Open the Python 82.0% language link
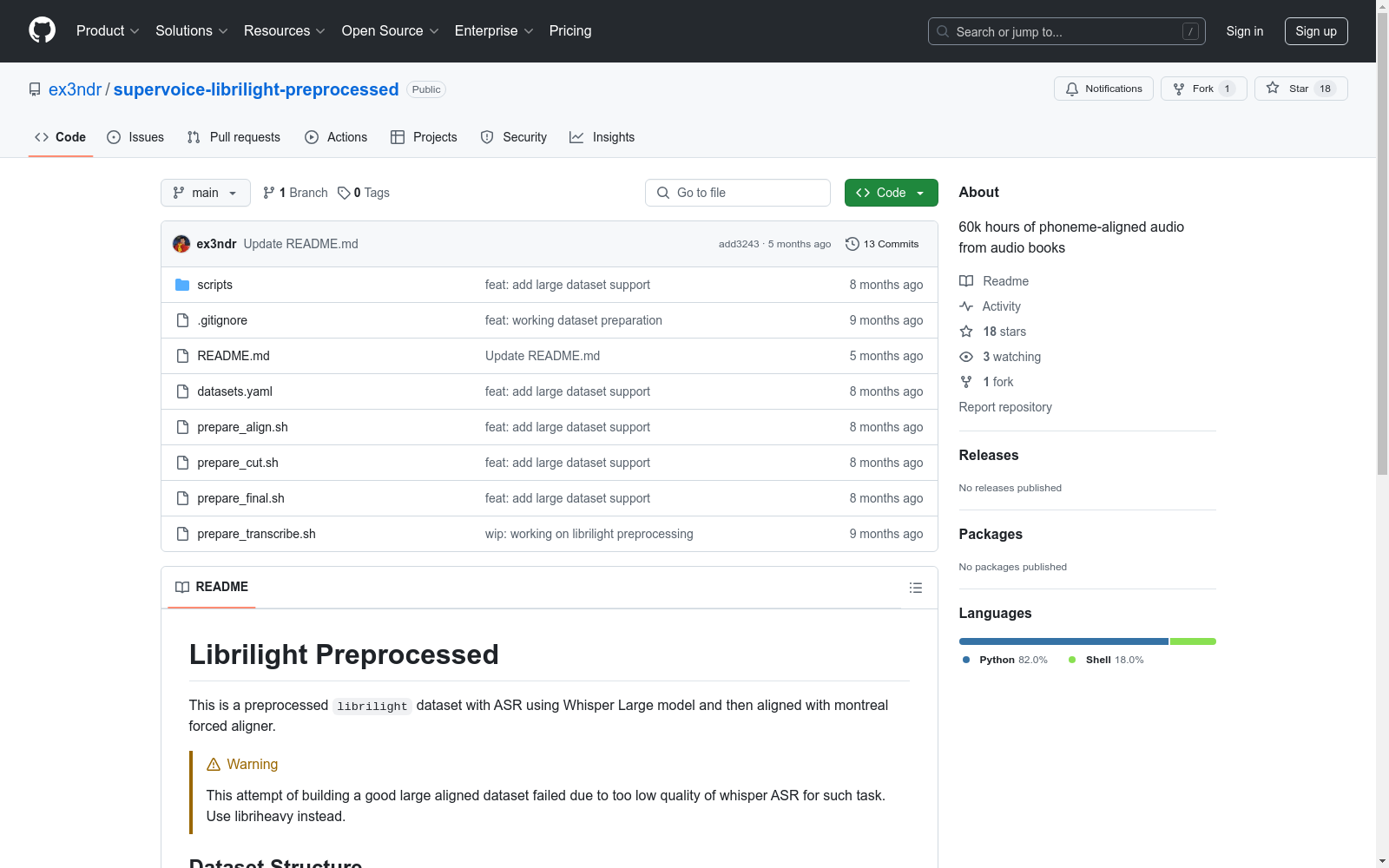 (x=1005, y=660)
